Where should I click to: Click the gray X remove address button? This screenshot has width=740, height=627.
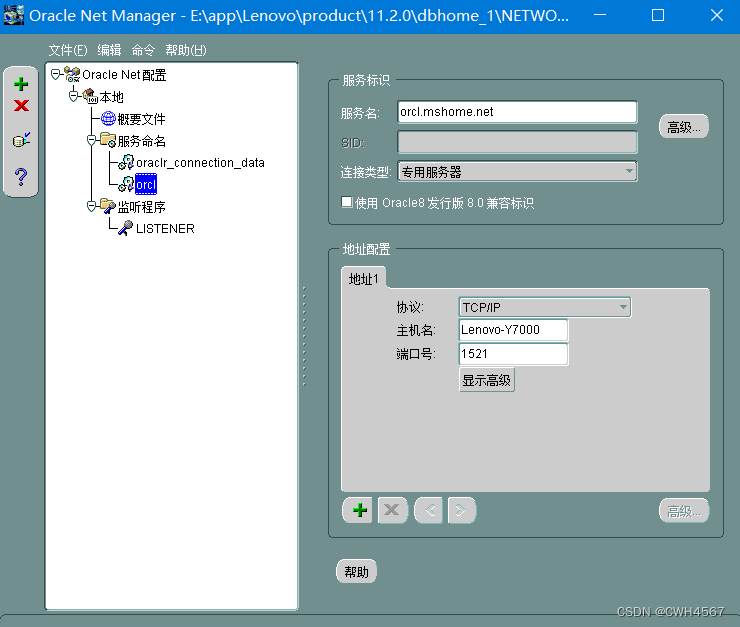pos(392,510)
